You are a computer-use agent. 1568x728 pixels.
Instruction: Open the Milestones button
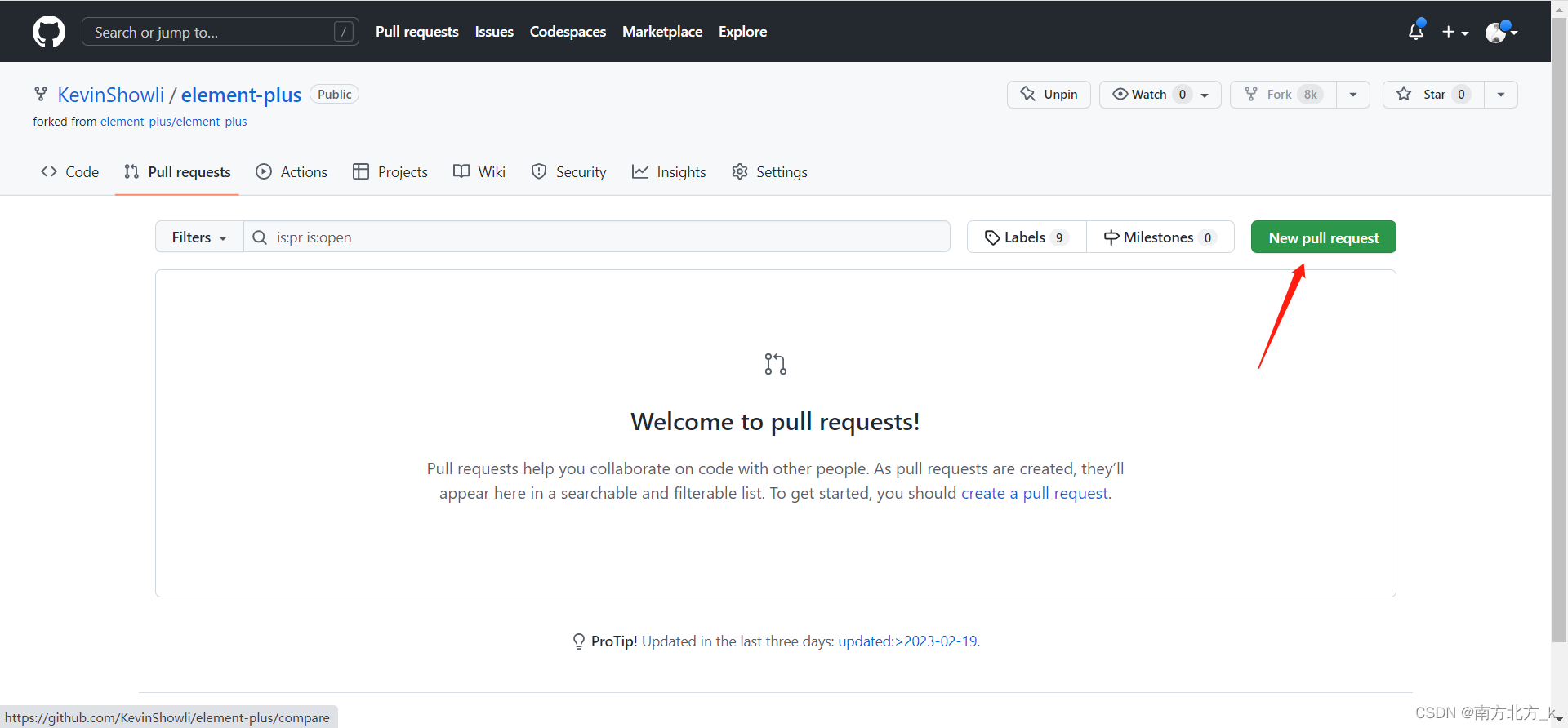[x=1160, y=237]
